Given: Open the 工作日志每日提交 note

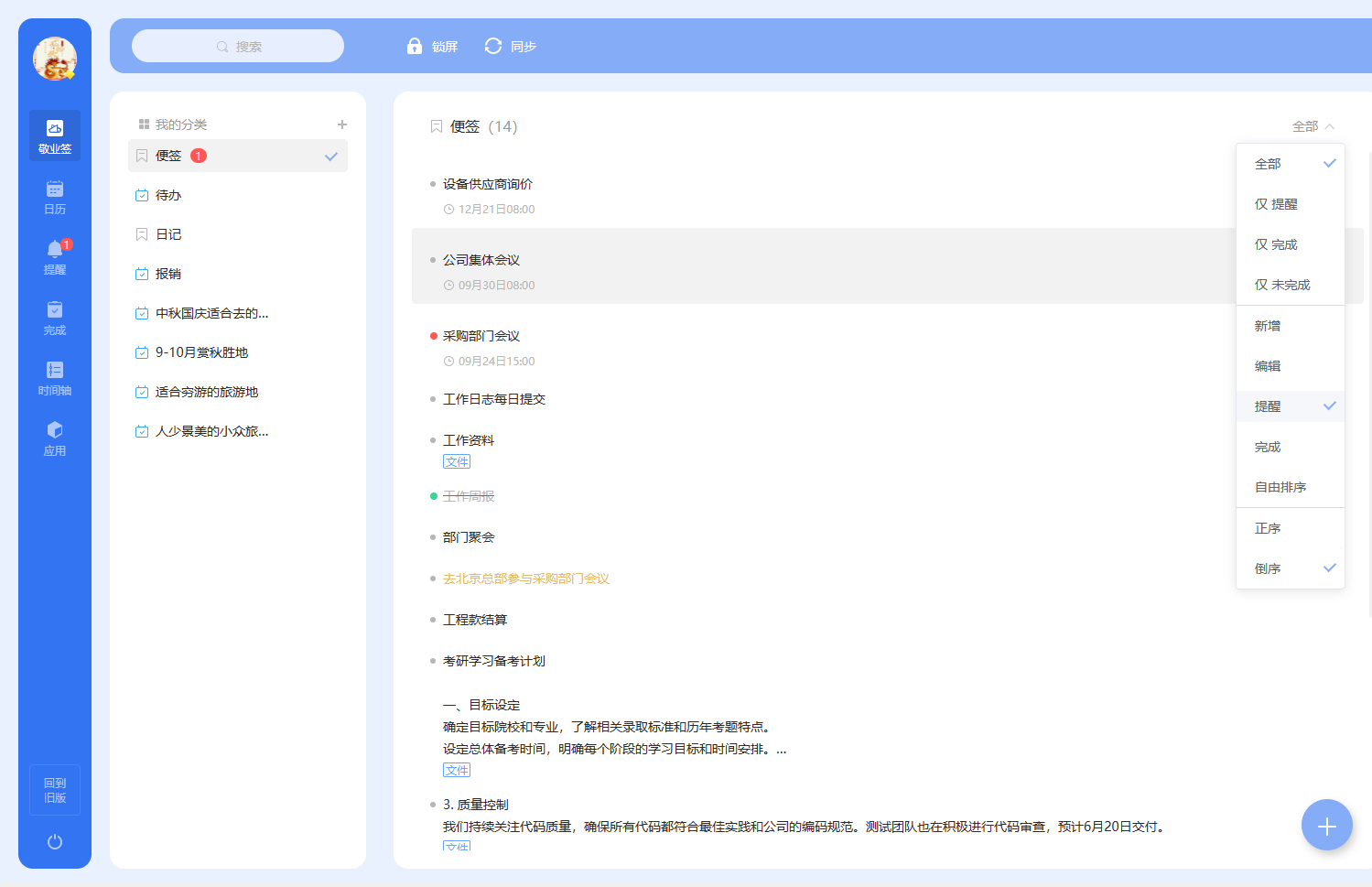Looking at the screenshot, I should coord(494,399).
